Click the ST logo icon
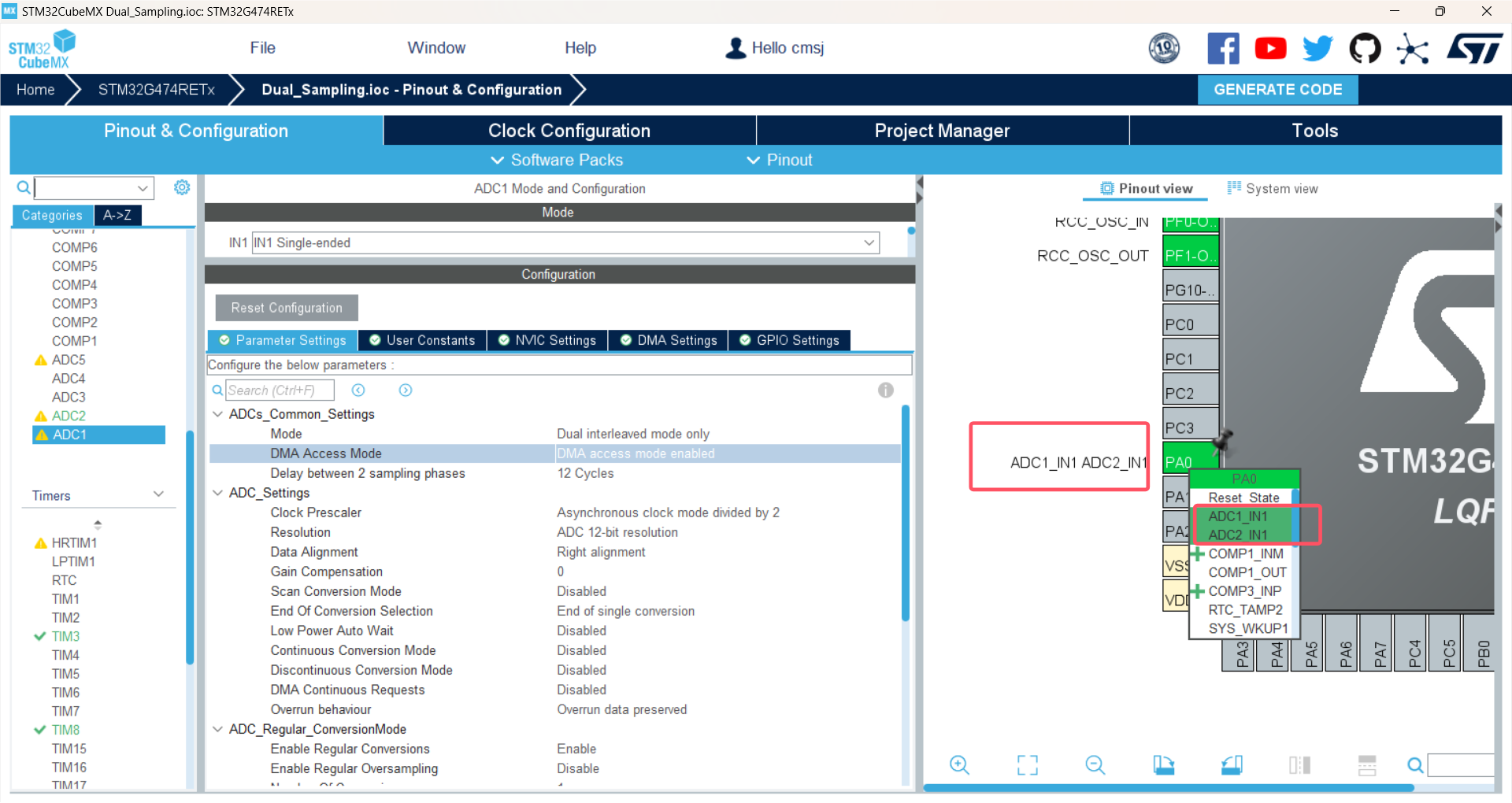 click(1475, 49)
